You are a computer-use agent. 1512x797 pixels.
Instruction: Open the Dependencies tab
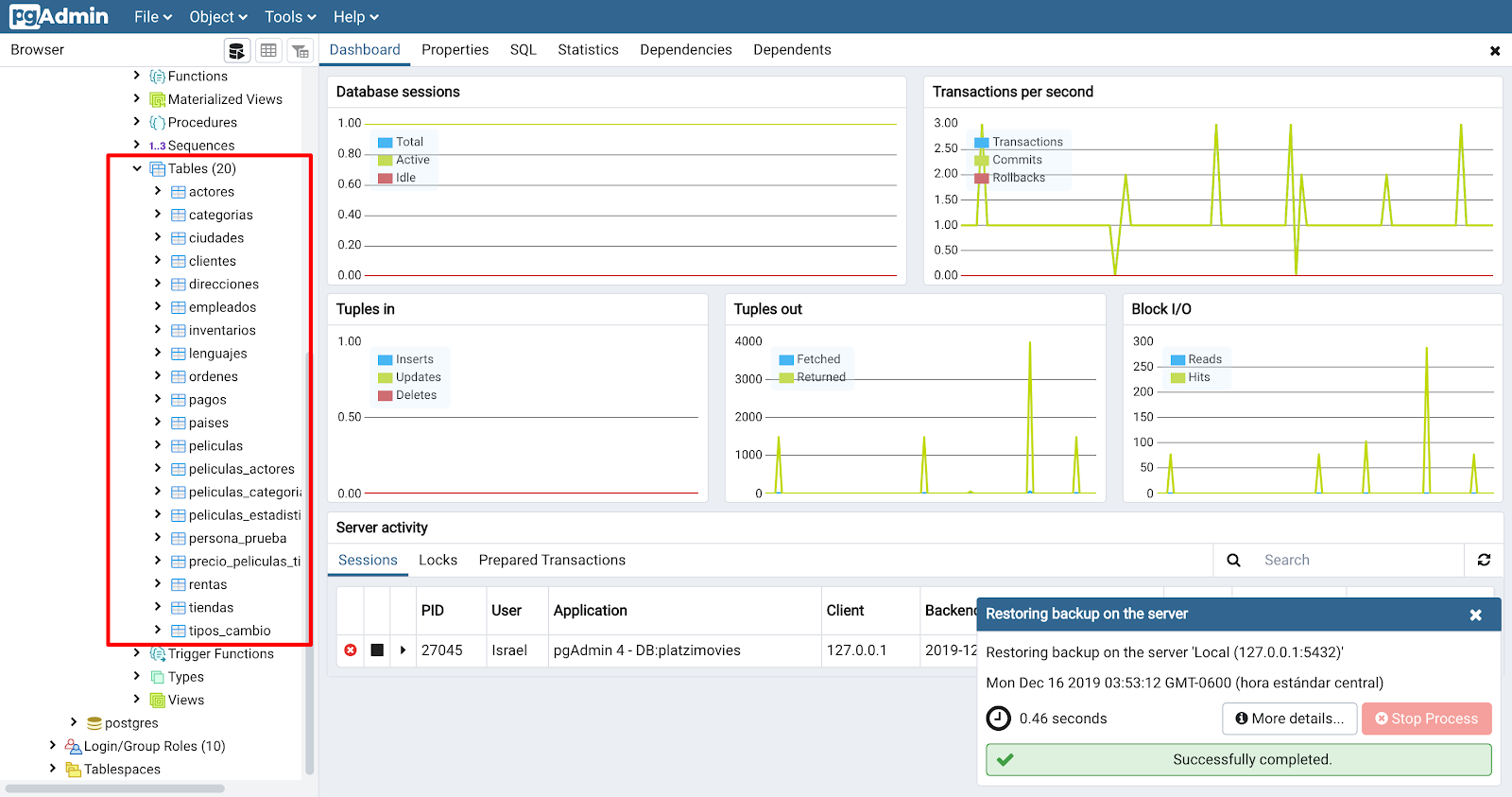tap(685, 50)
